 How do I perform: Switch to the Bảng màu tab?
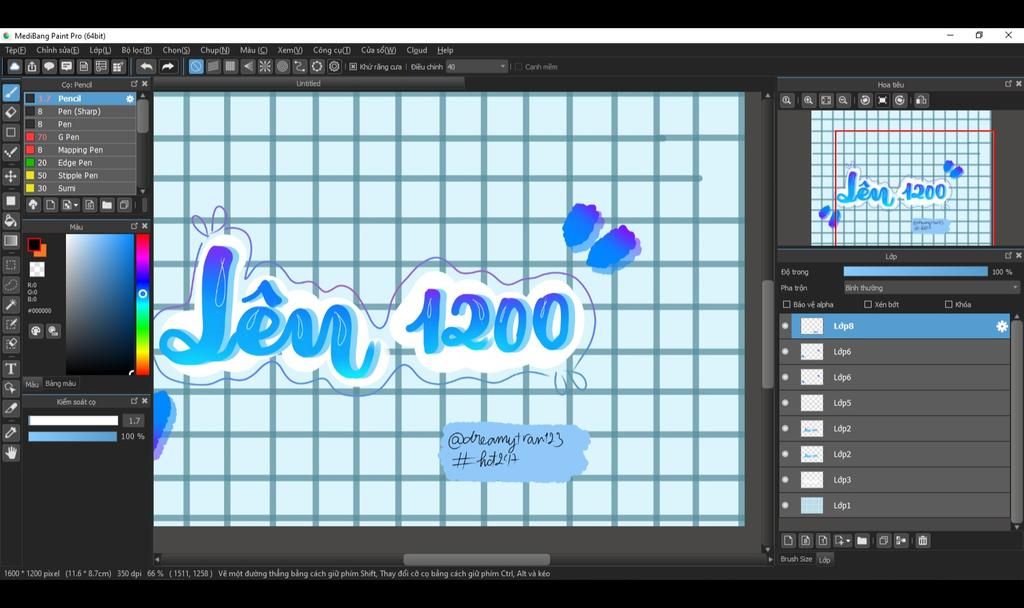point(61,384)
